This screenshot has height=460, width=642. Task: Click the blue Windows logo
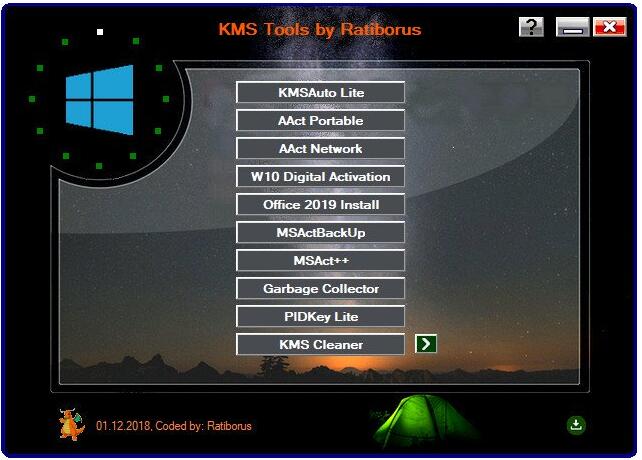point(99,100)
